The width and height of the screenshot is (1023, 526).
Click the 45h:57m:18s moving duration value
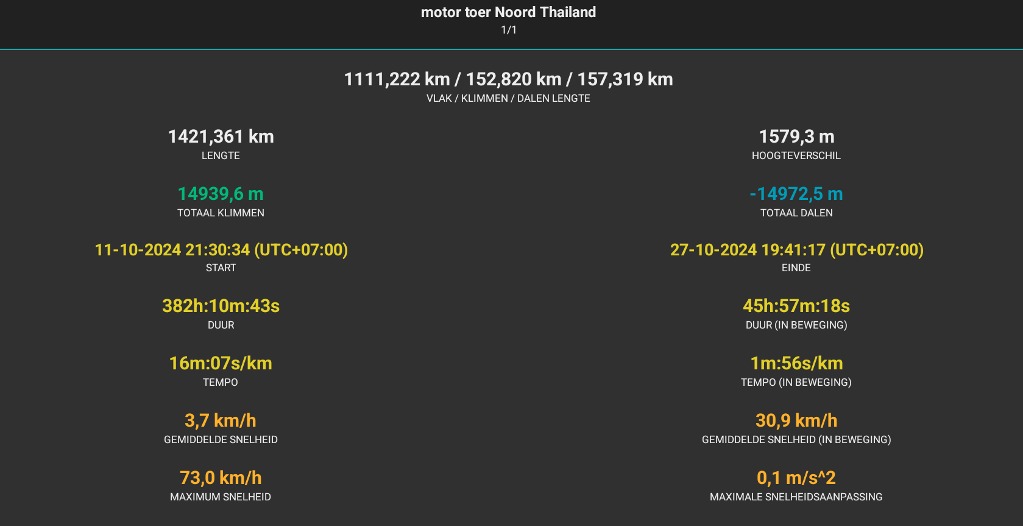796,306
